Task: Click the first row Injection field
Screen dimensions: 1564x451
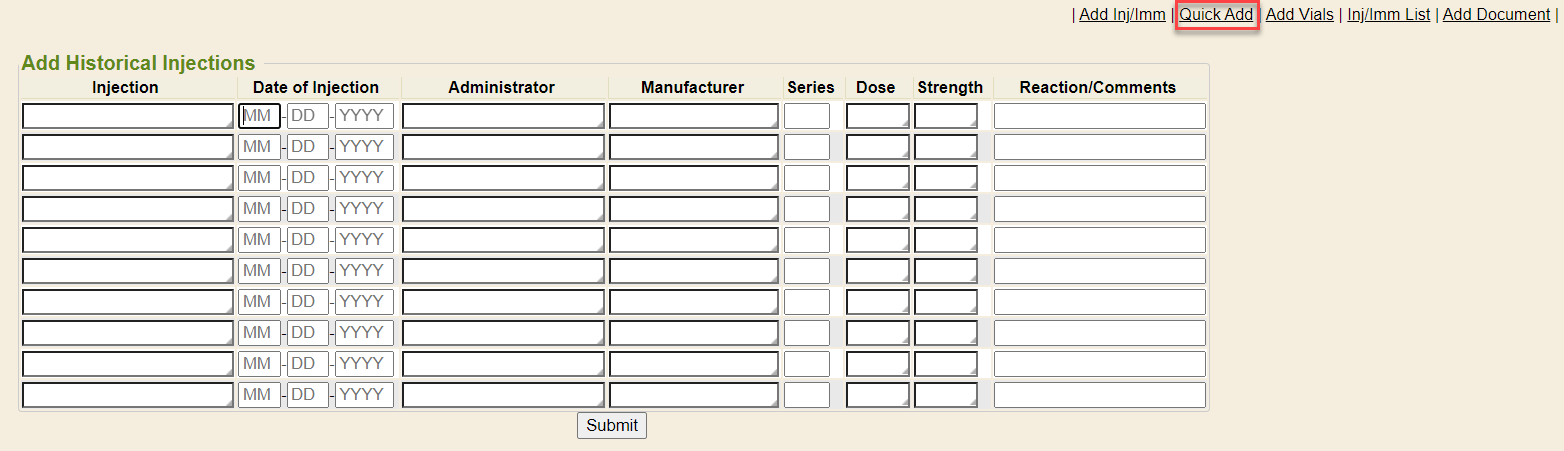Action: pos(127,117)
